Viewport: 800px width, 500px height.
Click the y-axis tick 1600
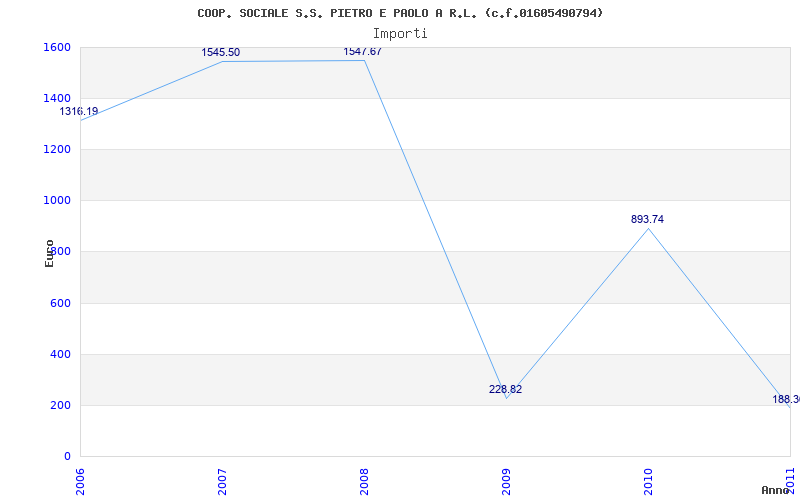pos(57,47)
